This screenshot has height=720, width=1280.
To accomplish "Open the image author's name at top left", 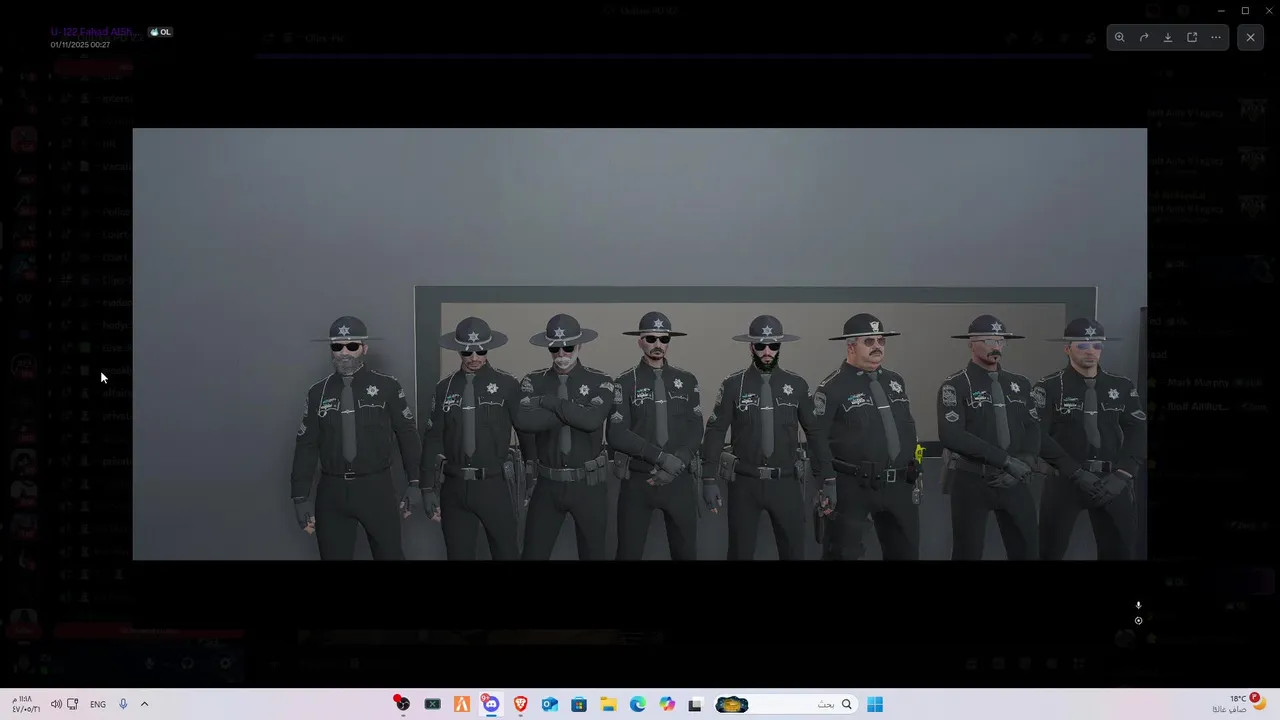I will [x=95, y=32].
